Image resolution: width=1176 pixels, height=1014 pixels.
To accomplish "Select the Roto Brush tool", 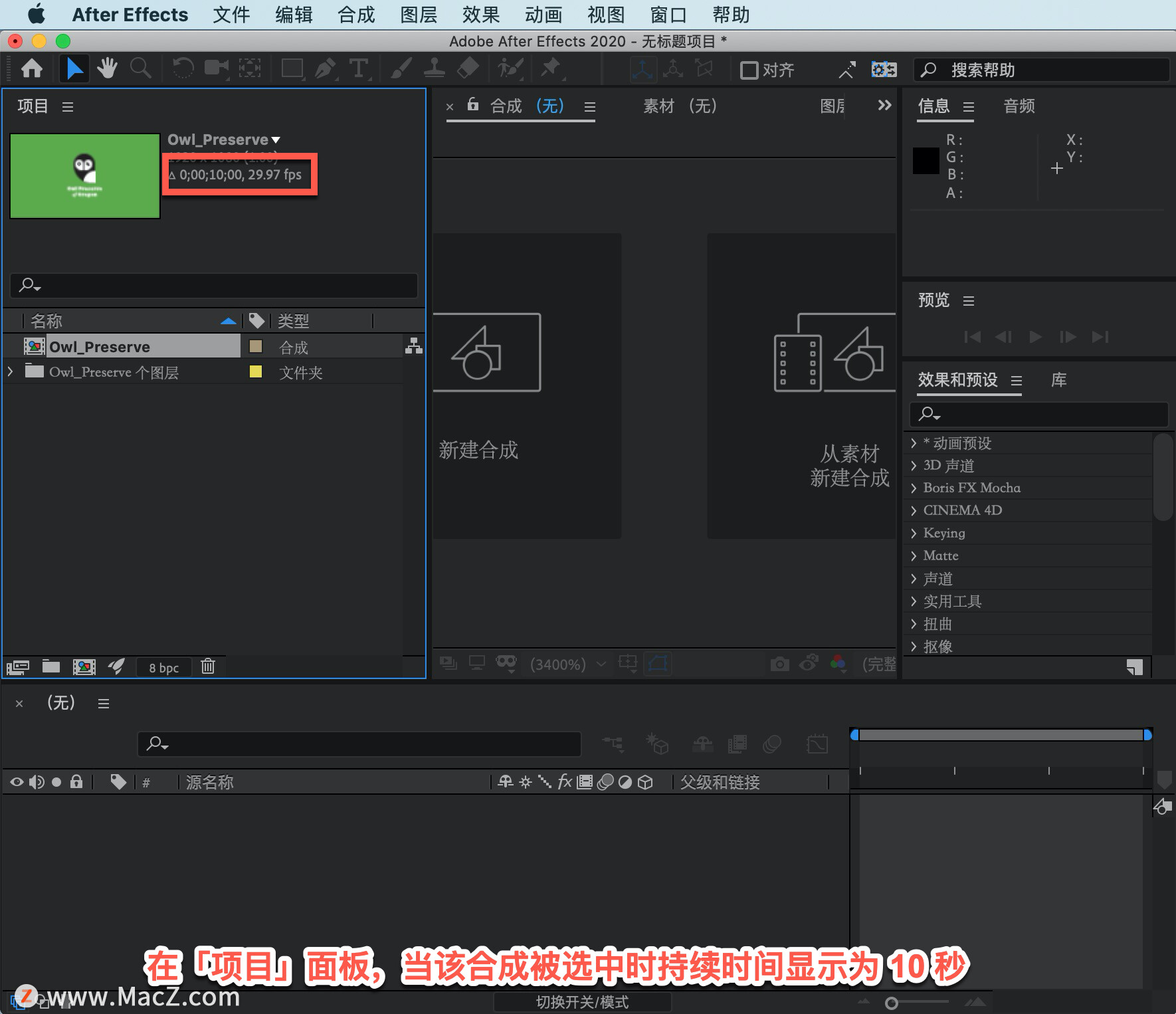I will (x=511, y=68).
